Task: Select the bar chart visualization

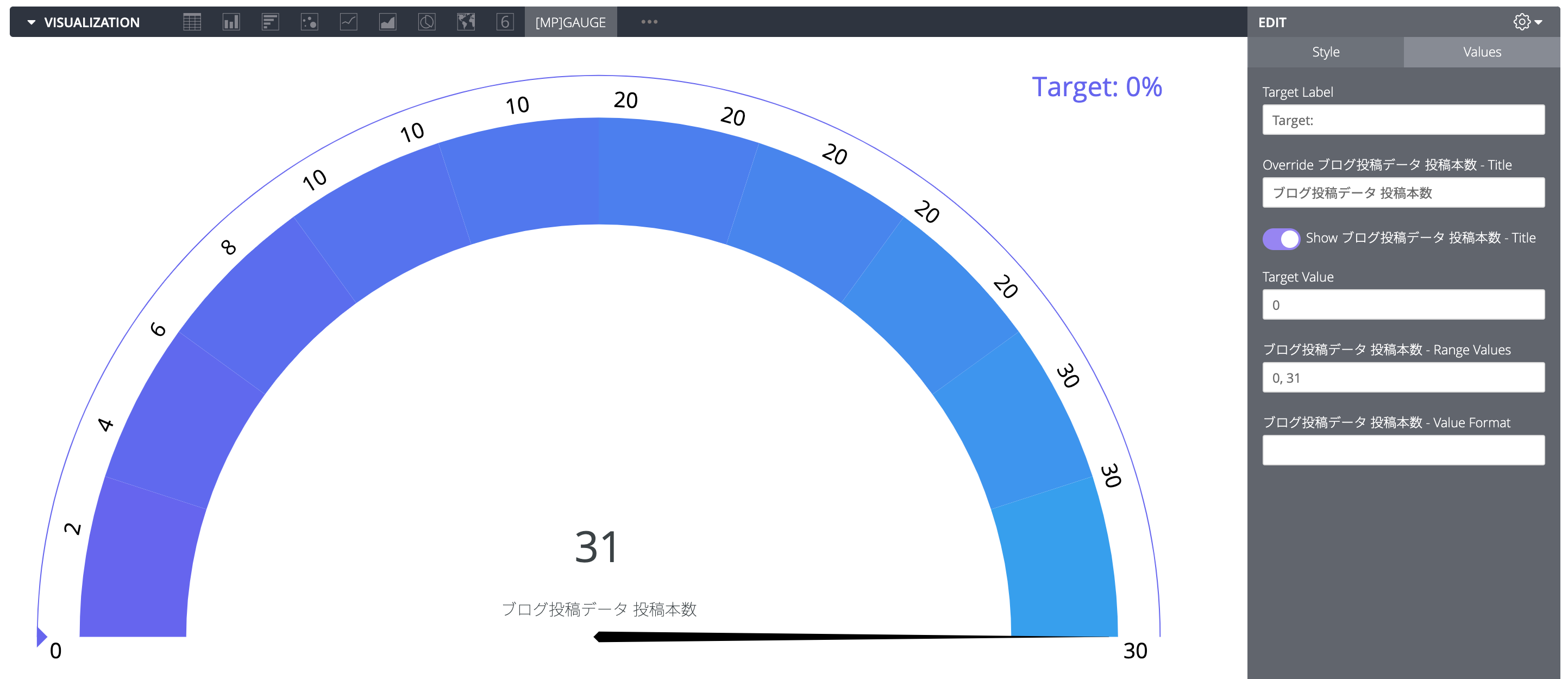Action: (x=231, y=22)
